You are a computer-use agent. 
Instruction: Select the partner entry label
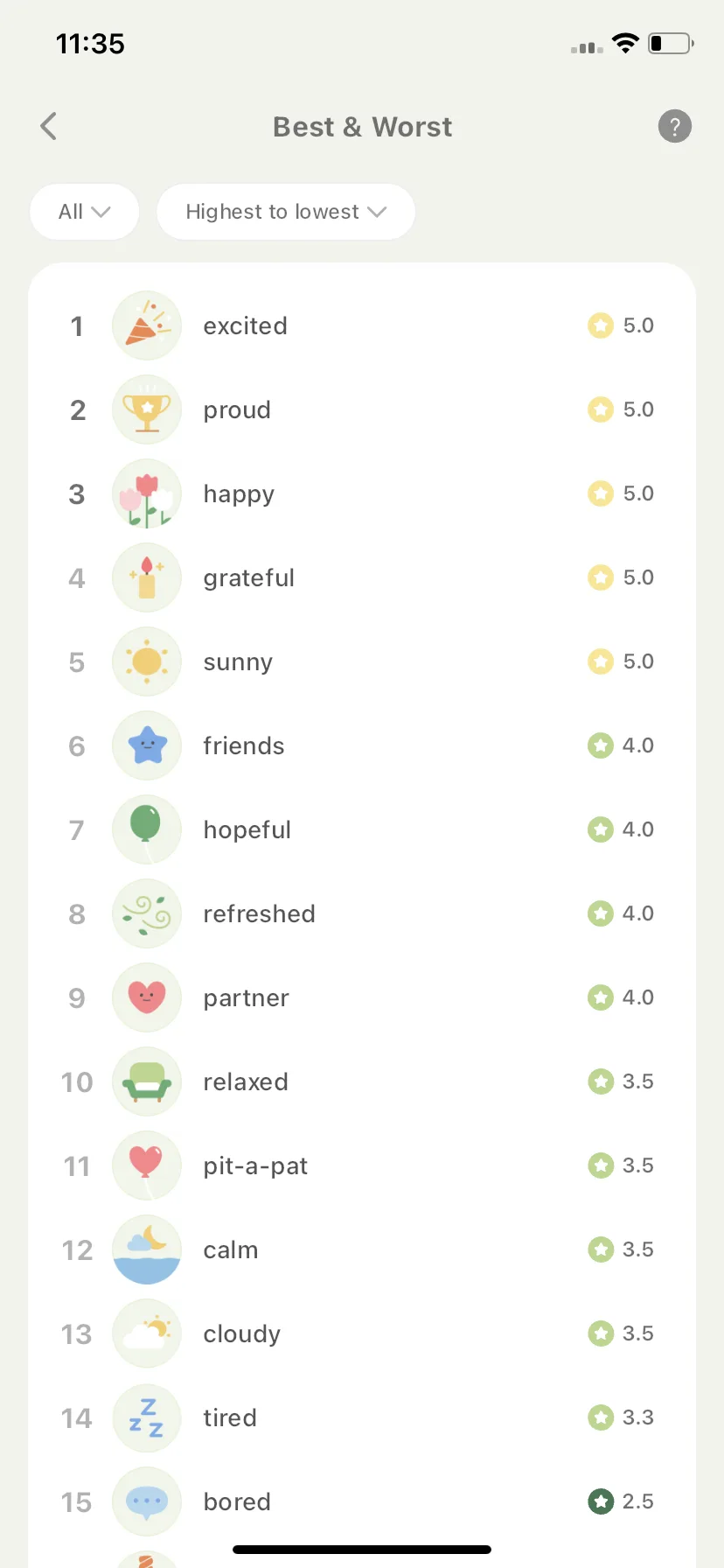click(x=246, y=997)
